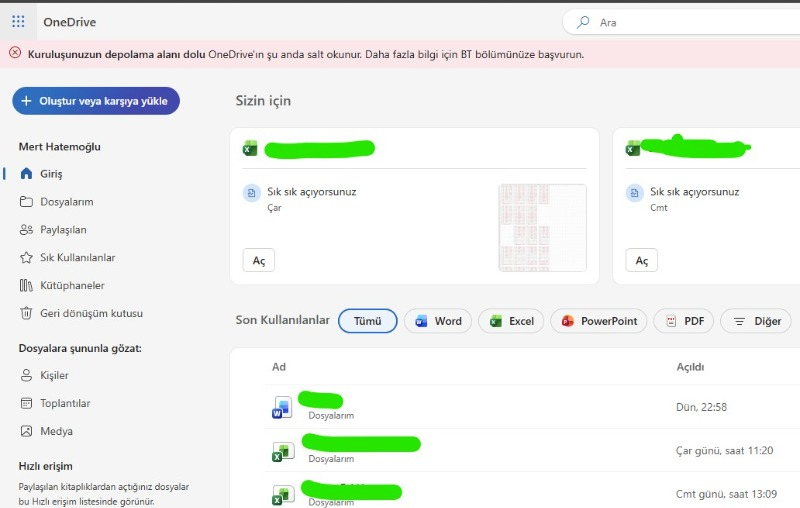Screen dimensions: 800x508
Task: Browse files by Toplantılar
Action: pyautogui.click(x=65, y=403)
